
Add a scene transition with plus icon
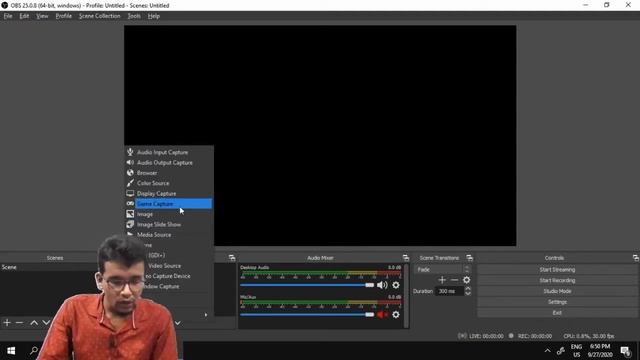point(442,280)
